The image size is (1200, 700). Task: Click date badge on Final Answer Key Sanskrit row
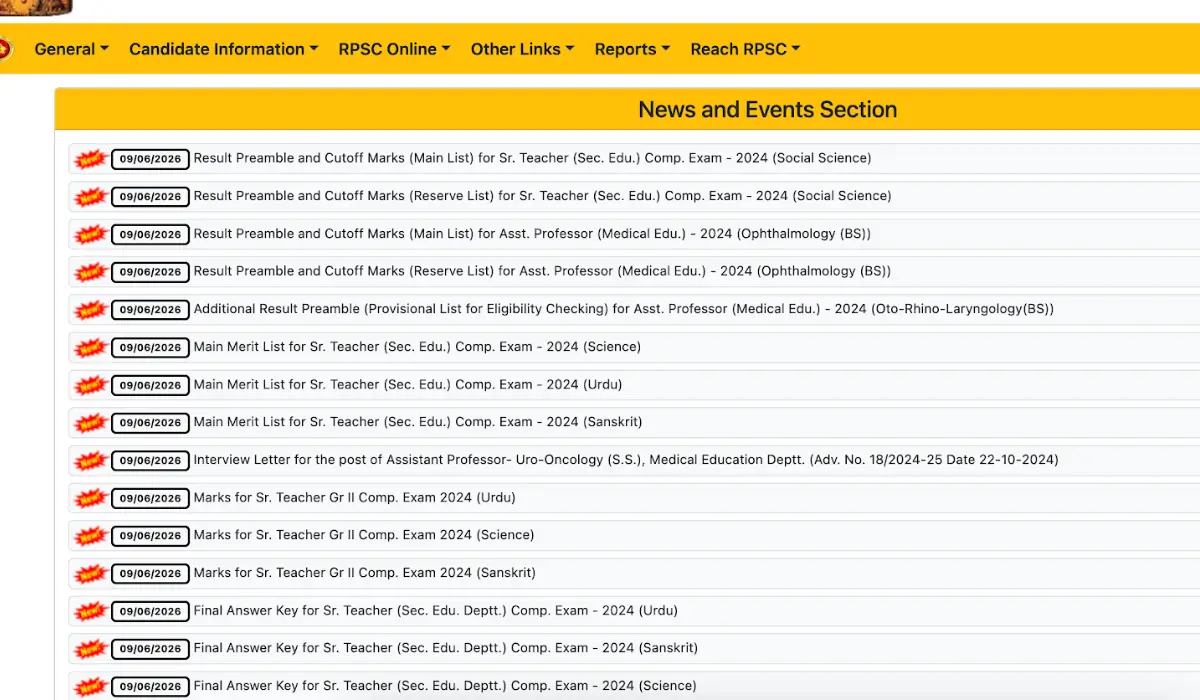tap(150, 649)
